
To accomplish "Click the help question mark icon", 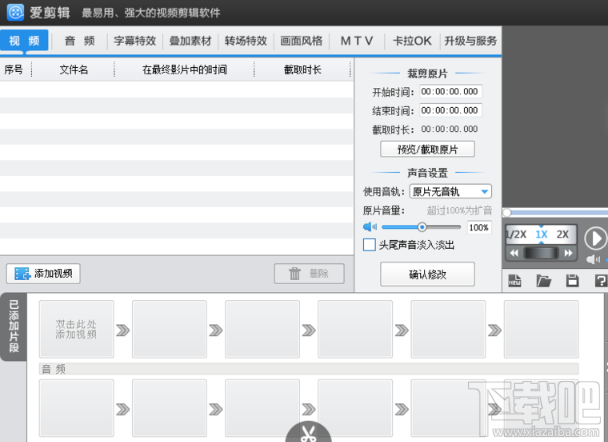I will point(601,280).
